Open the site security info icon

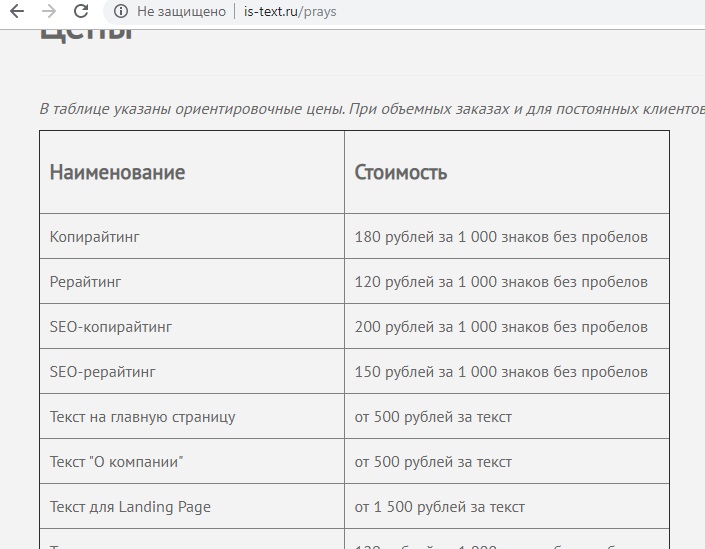coord(121,12)
